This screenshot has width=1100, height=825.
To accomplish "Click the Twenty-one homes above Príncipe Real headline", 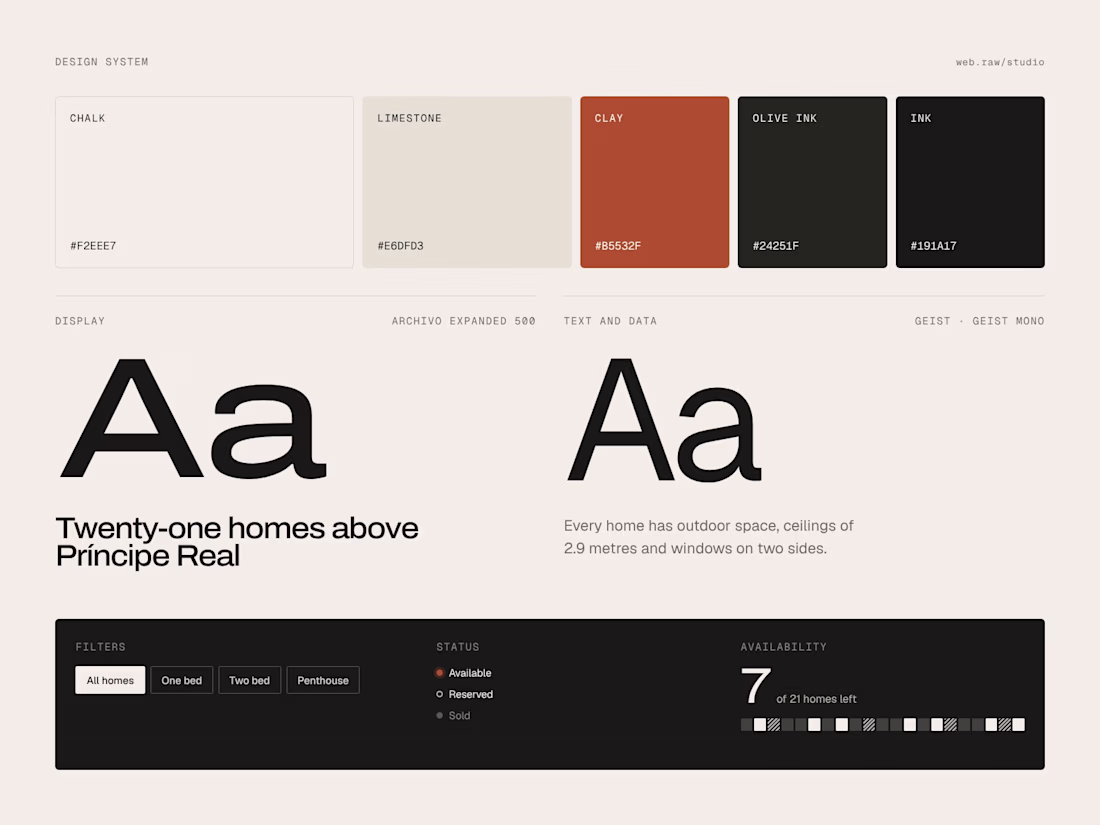I will tap(237, 542).
